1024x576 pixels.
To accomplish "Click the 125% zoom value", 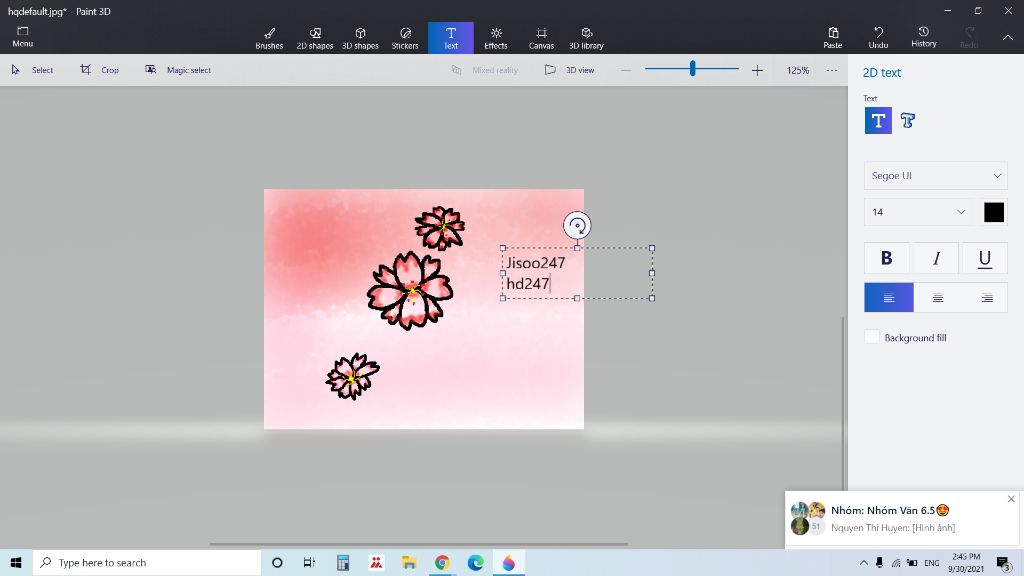I will pyautogui.click(x=797, y=70).
